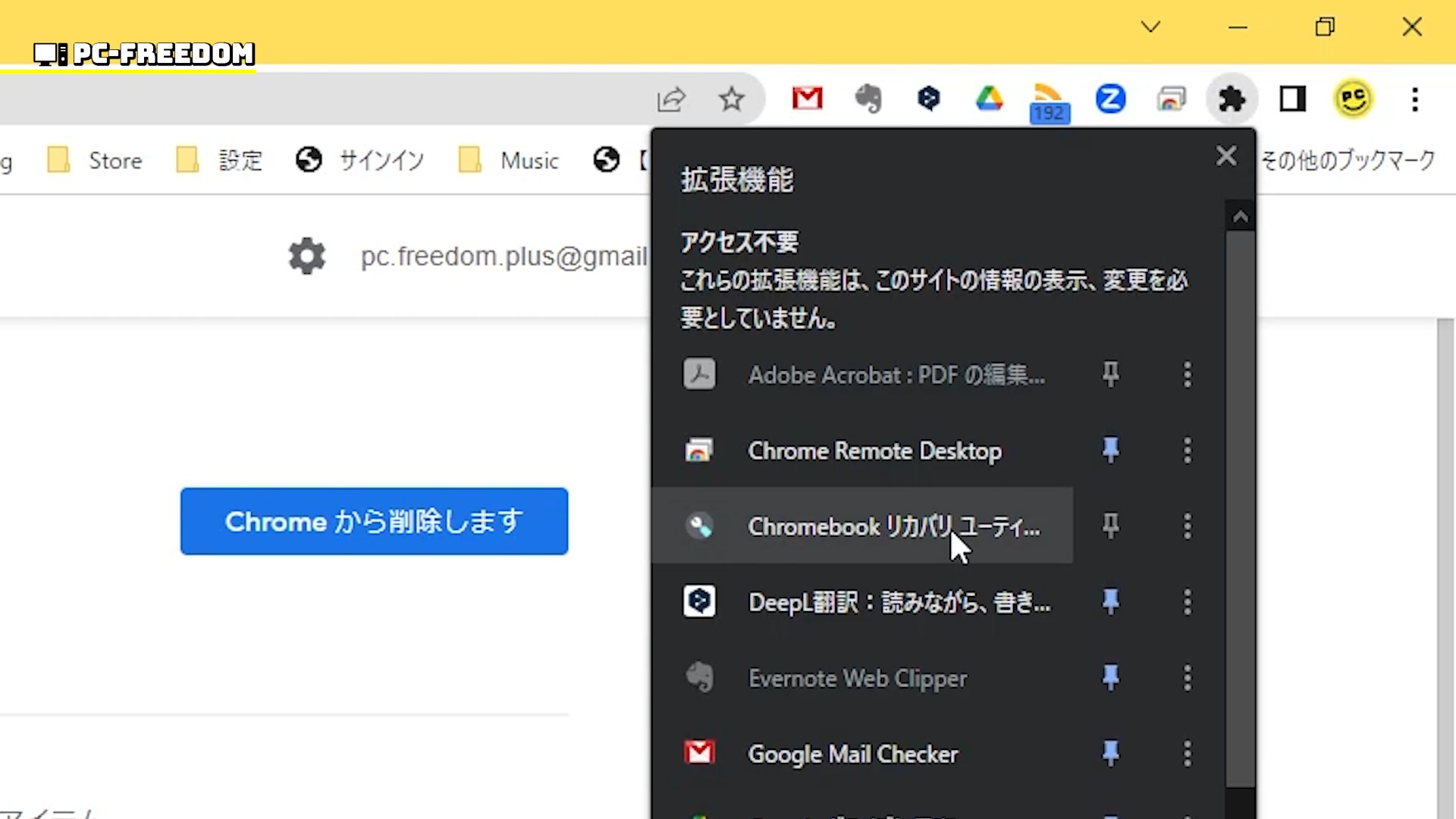Click Google Drive toolbar icon
This screenshot has width=1456, height=819.
pyautogui.click(x=989, y=99)
